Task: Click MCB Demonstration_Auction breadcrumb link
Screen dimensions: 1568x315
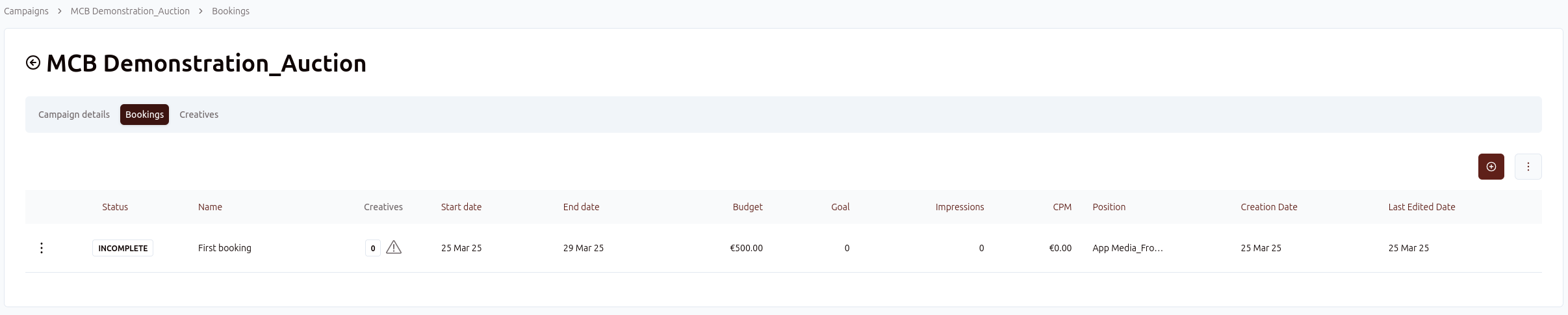Action: 130,11
